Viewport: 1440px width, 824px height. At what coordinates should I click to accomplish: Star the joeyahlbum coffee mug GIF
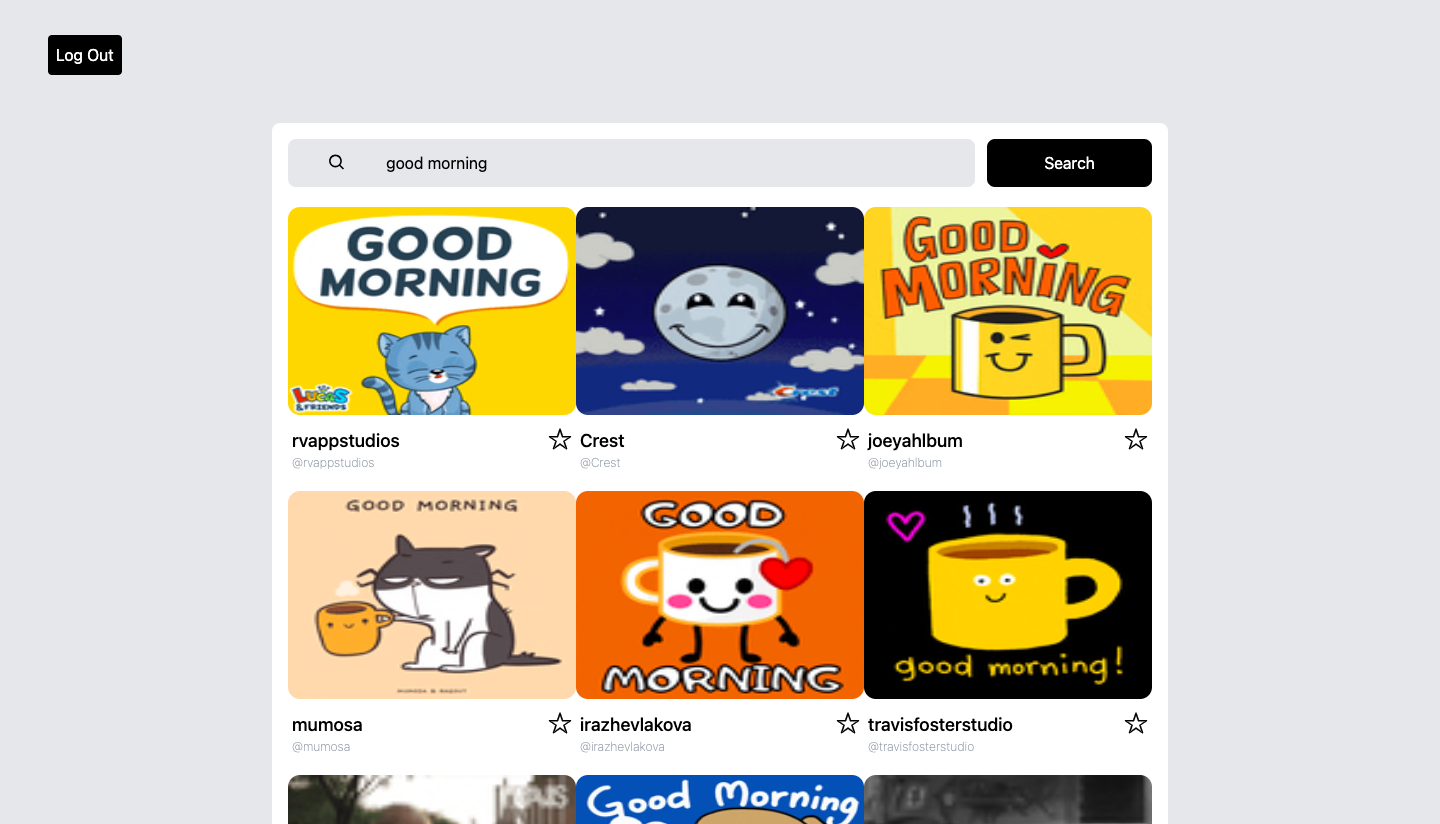[x=1136, y=439]
